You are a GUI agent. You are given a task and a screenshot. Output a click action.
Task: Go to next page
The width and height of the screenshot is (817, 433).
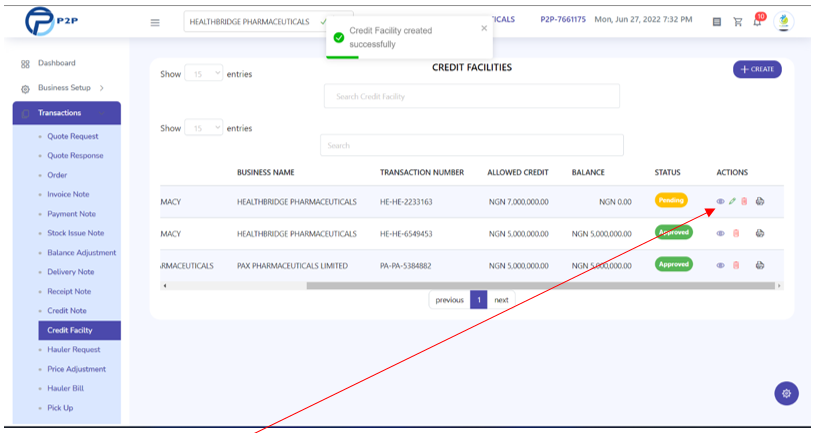click(x=501, y=300)
